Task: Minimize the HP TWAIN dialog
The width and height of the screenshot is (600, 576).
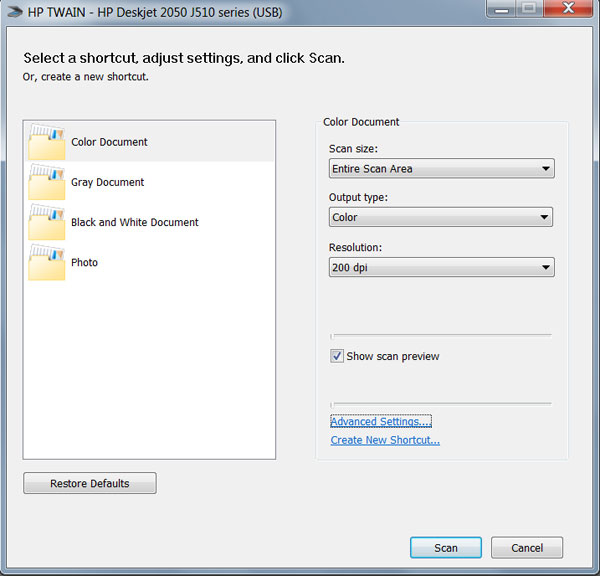Action: click(x=501, y=8)
